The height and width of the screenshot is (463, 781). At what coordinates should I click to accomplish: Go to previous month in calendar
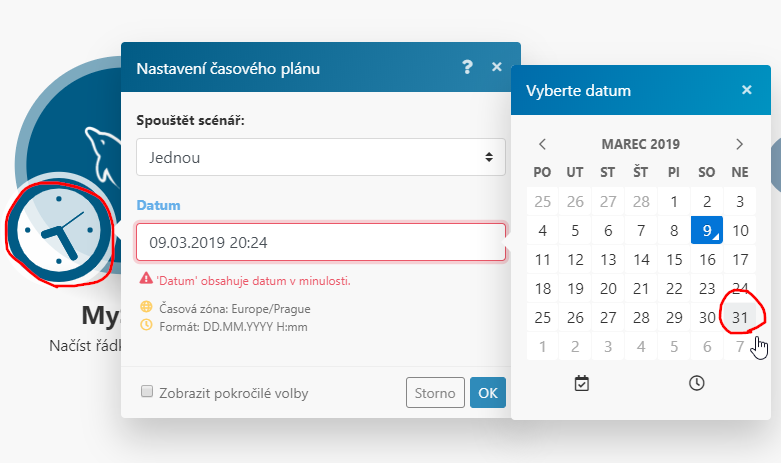542,144
